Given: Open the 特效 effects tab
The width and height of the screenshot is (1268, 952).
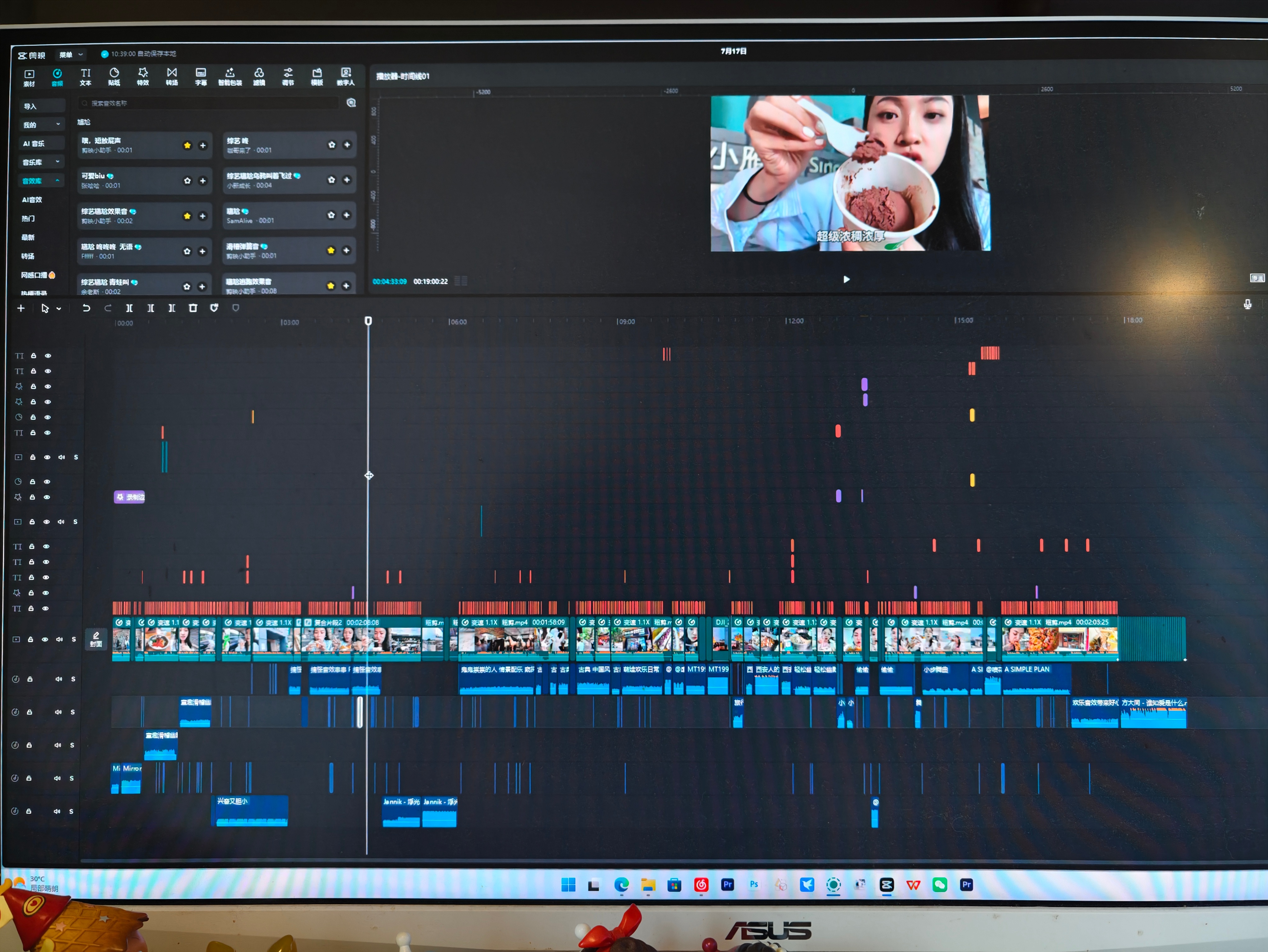Looking at the screenshot, I should [143, 76].
